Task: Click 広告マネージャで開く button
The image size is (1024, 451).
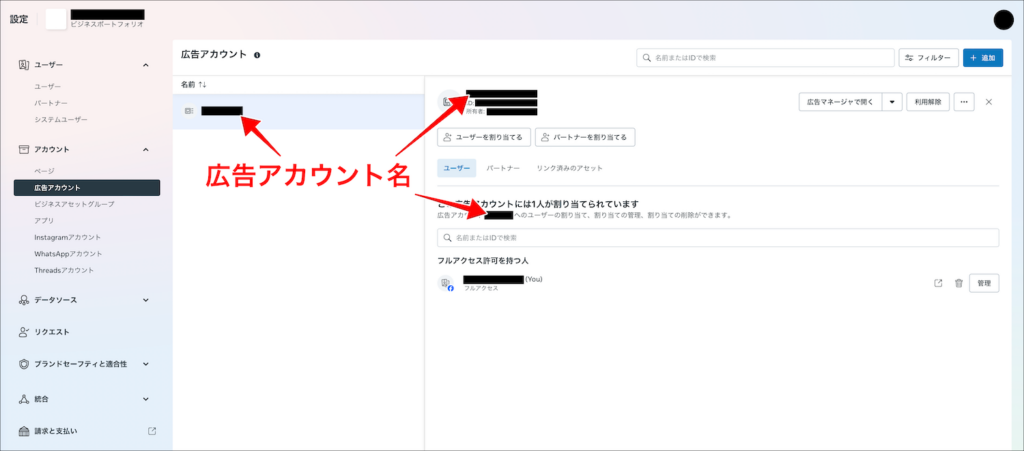Action: pos(840,102)
